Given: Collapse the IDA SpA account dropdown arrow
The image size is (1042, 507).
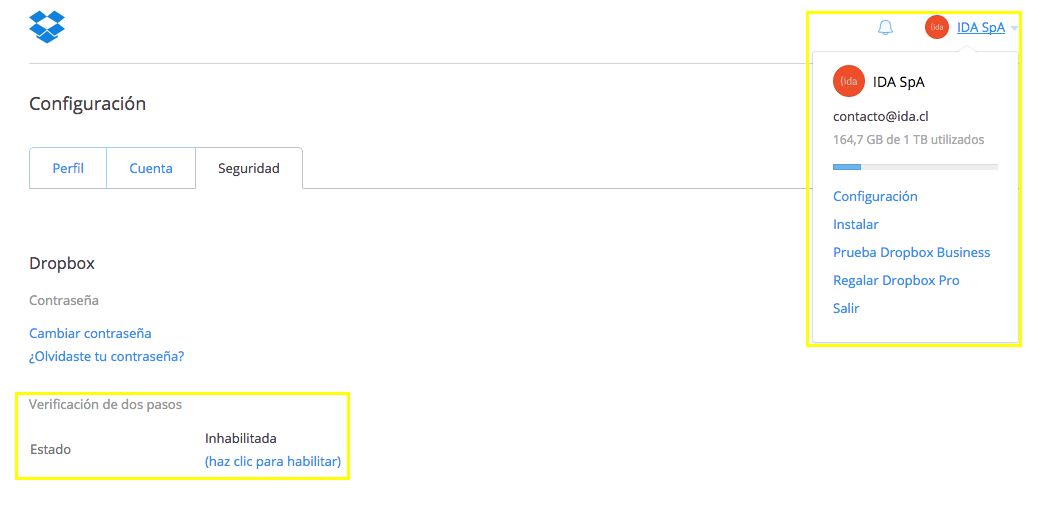Looking at the screenshot, I should coord(1014,28).
